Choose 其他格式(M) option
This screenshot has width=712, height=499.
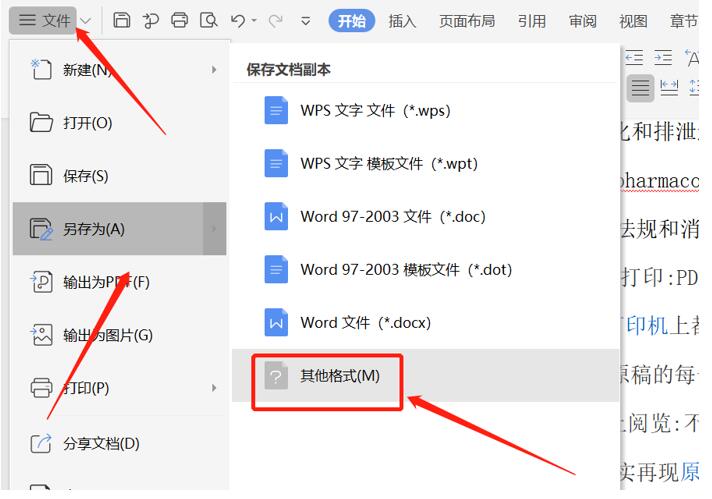pyautogui.click(x=425, y=375)
